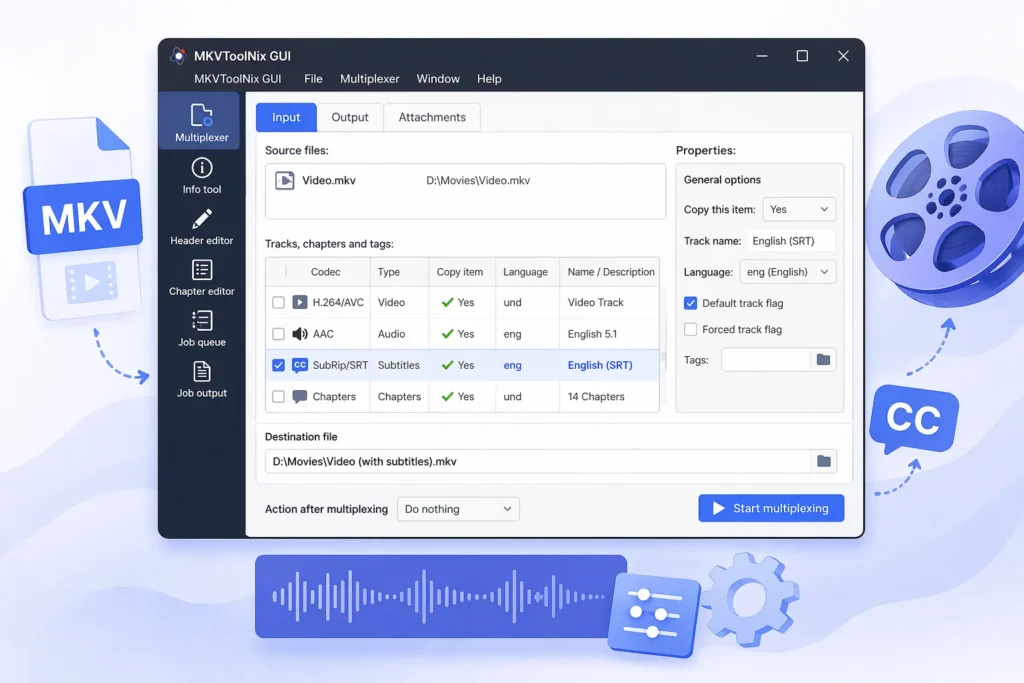Enable the Chapters track checkbox
Image resolution: width=1024 pixels, height=683 pixels.
[x=278, y=396]
